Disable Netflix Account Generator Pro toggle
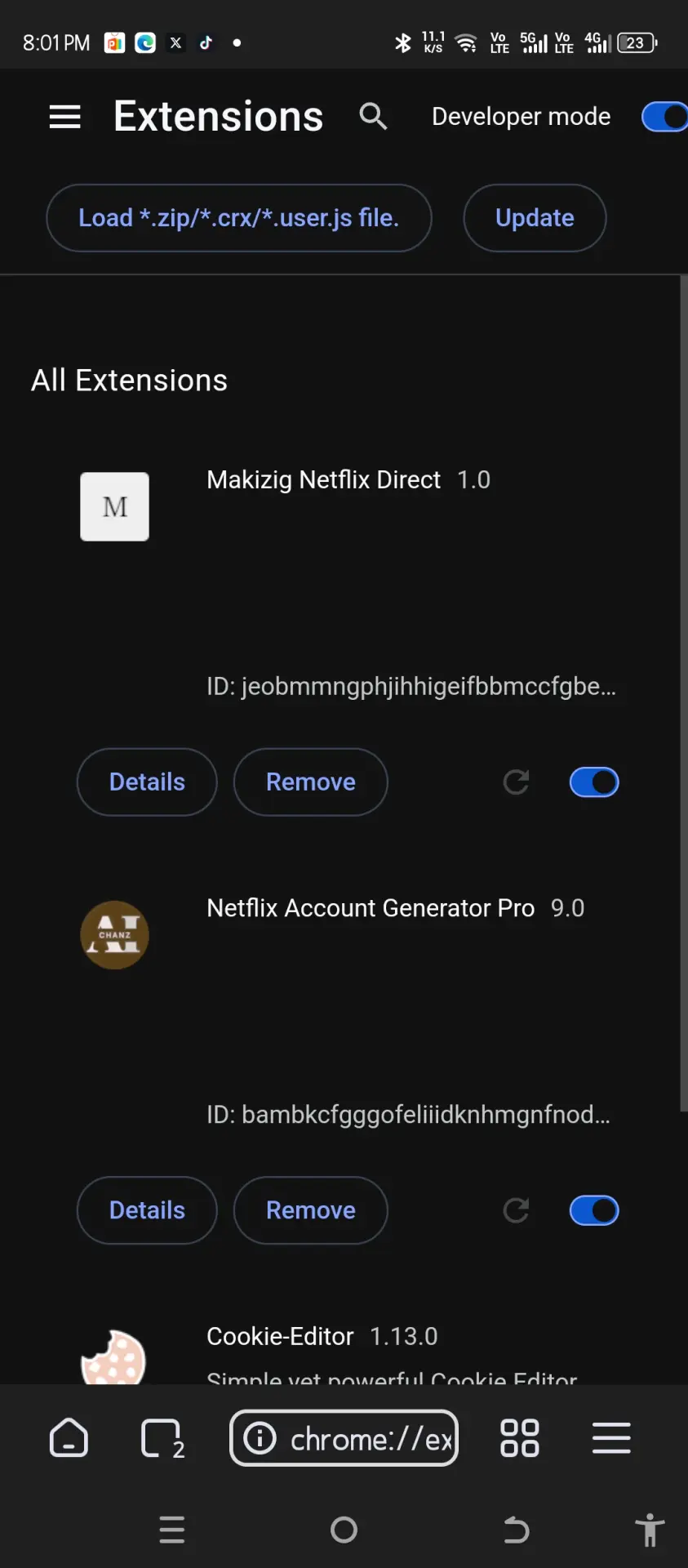 click(594, 1209)
